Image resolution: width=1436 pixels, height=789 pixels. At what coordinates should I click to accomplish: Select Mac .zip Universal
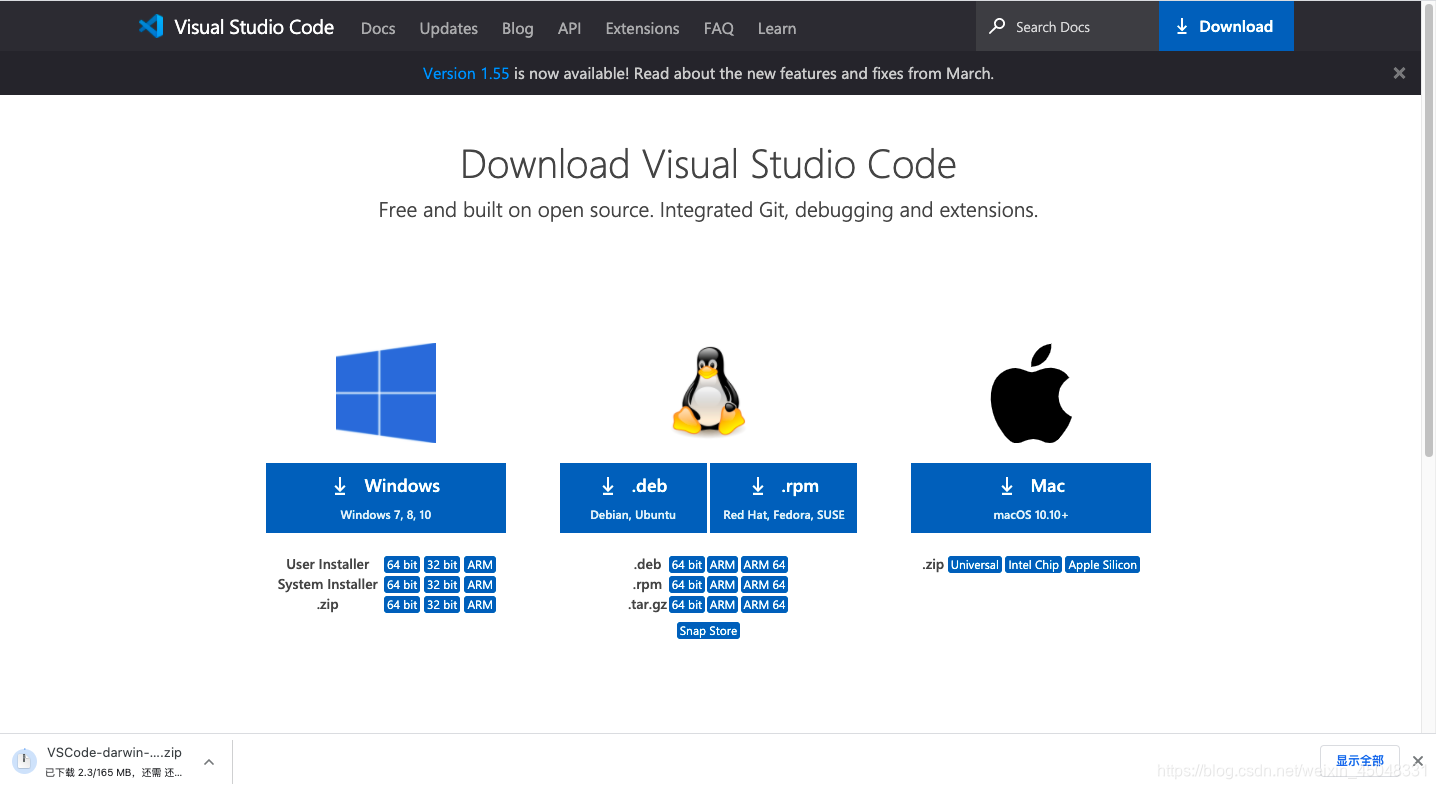[975, 565]
